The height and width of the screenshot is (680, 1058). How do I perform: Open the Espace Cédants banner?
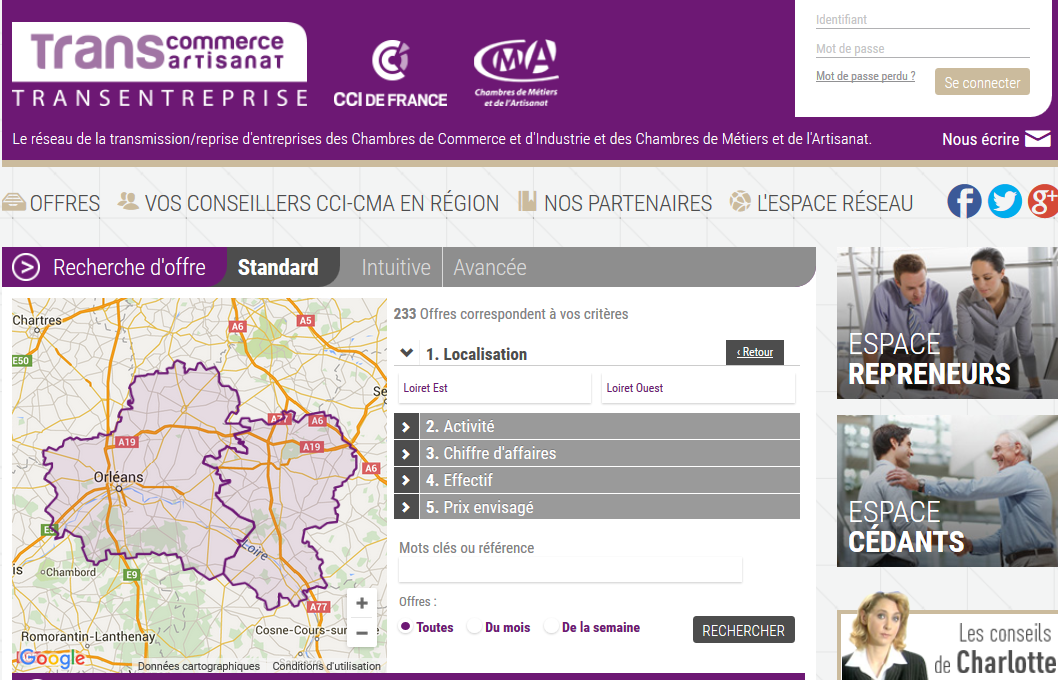coord(947,490)
